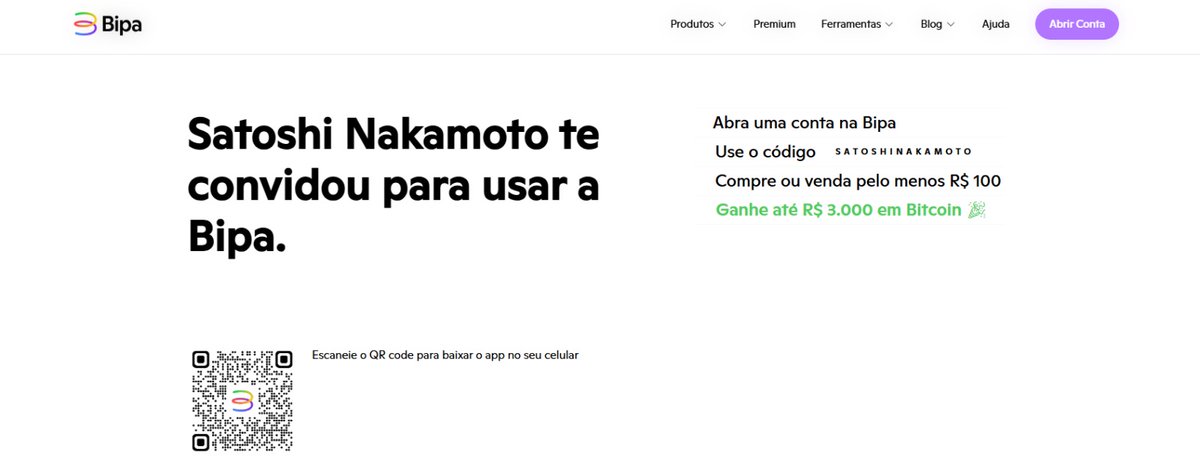The image size is (1200, 473).
Task: Click the 'Abra uma conta na Bipa' step
Action: pyautogui.click(x=804, y=123)
